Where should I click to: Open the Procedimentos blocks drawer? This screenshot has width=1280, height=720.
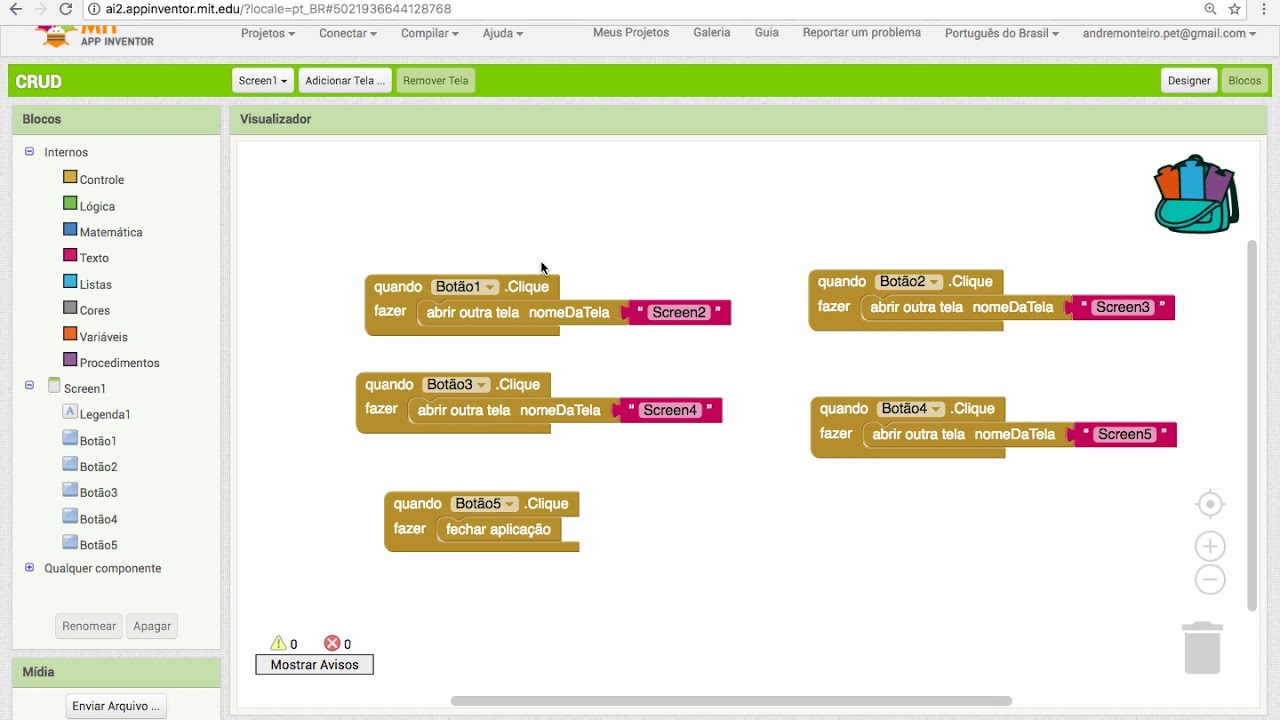(x=119, y=363)
